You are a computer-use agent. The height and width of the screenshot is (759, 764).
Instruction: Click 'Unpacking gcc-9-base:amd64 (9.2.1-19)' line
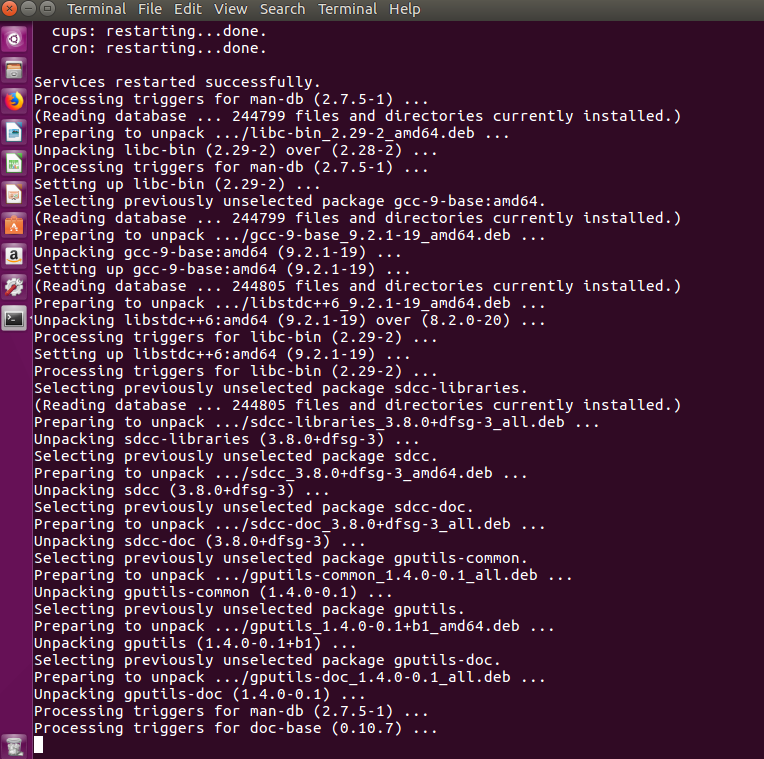[217, 252]
